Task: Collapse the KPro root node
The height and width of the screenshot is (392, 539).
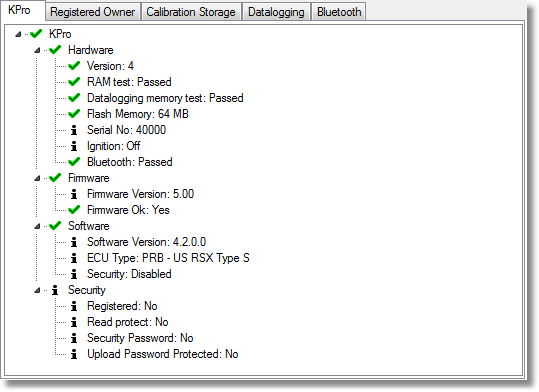Action: (18, 34)
